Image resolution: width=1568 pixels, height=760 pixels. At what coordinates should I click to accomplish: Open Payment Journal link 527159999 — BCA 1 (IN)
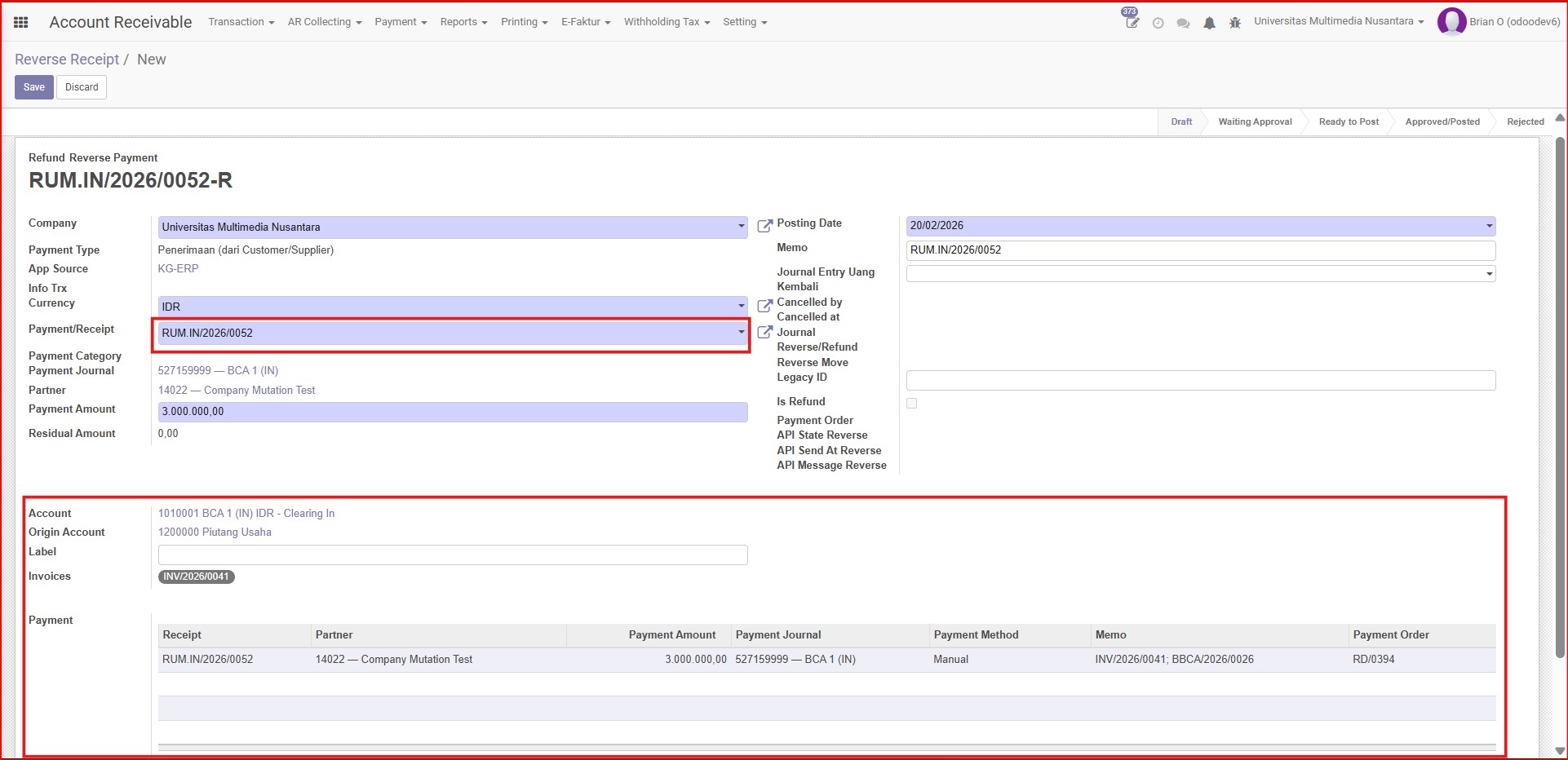(x=218, y=370)
